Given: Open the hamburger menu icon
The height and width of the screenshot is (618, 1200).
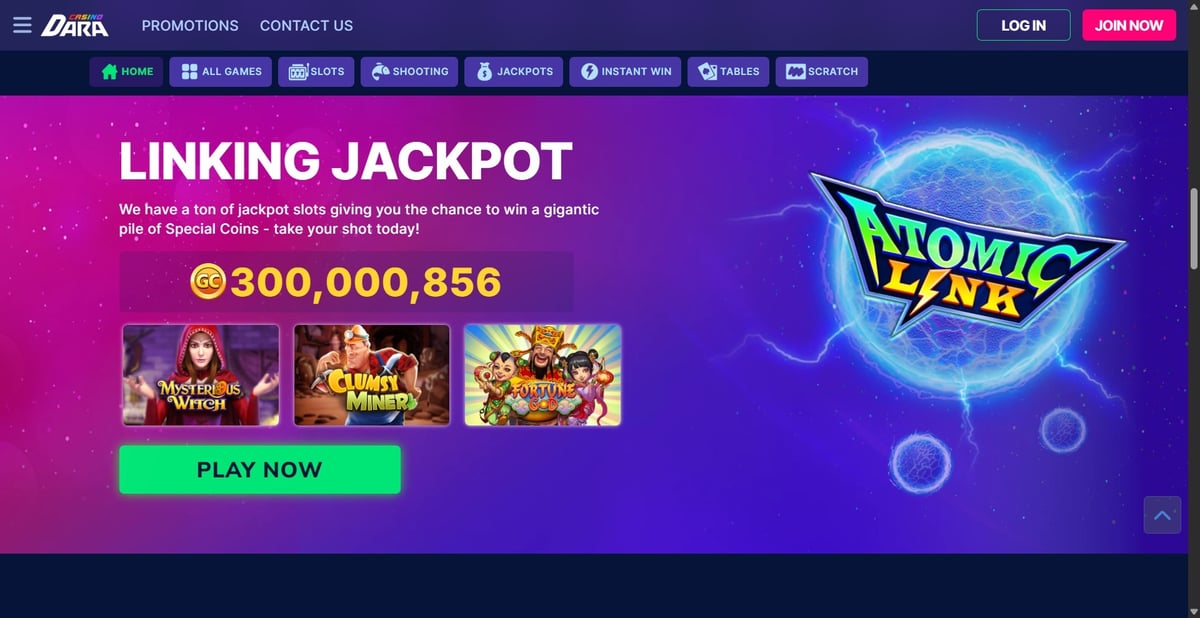Looking at the screenshot, I should [x=22, y=25].
